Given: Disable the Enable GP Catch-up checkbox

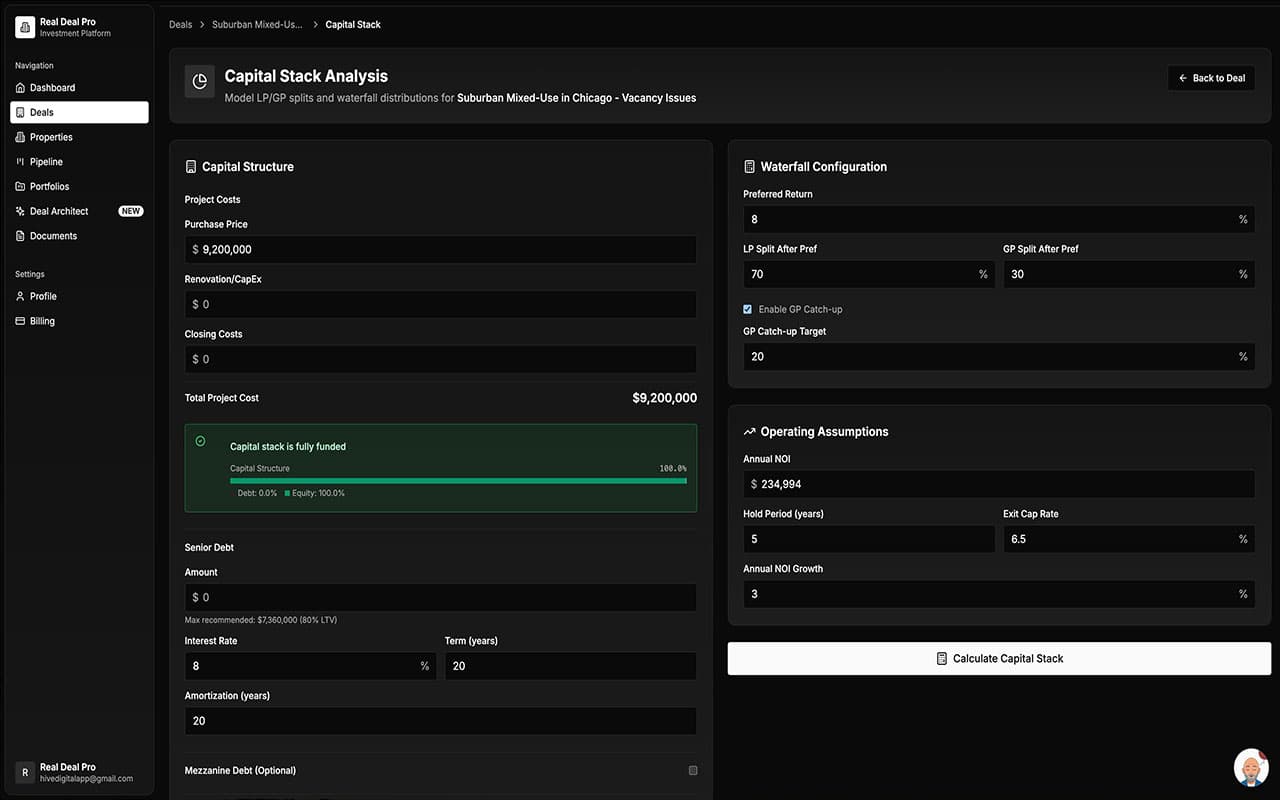Looking at the screenshot, I should pyautogui.click(x=747, y=309).
